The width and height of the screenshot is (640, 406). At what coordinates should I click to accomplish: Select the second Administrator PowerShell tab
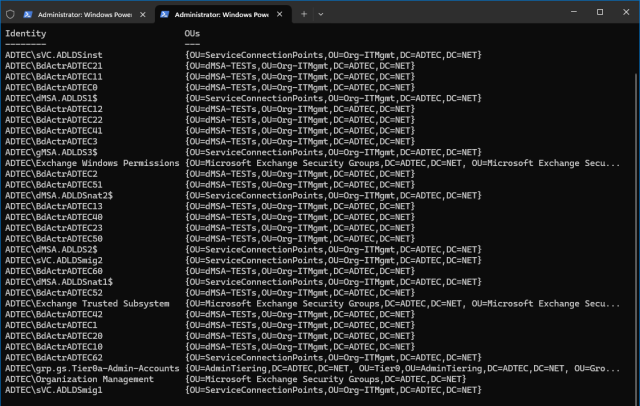tap(221, 14)
